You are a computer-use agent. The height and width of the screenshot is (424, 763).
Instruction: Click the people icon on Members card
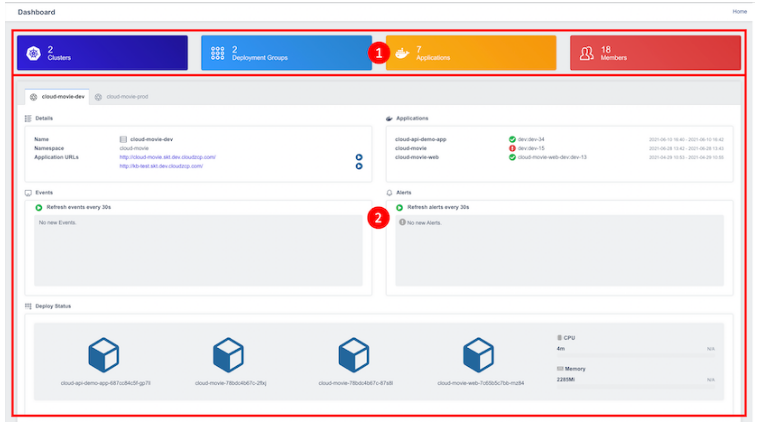pos(586,53)
